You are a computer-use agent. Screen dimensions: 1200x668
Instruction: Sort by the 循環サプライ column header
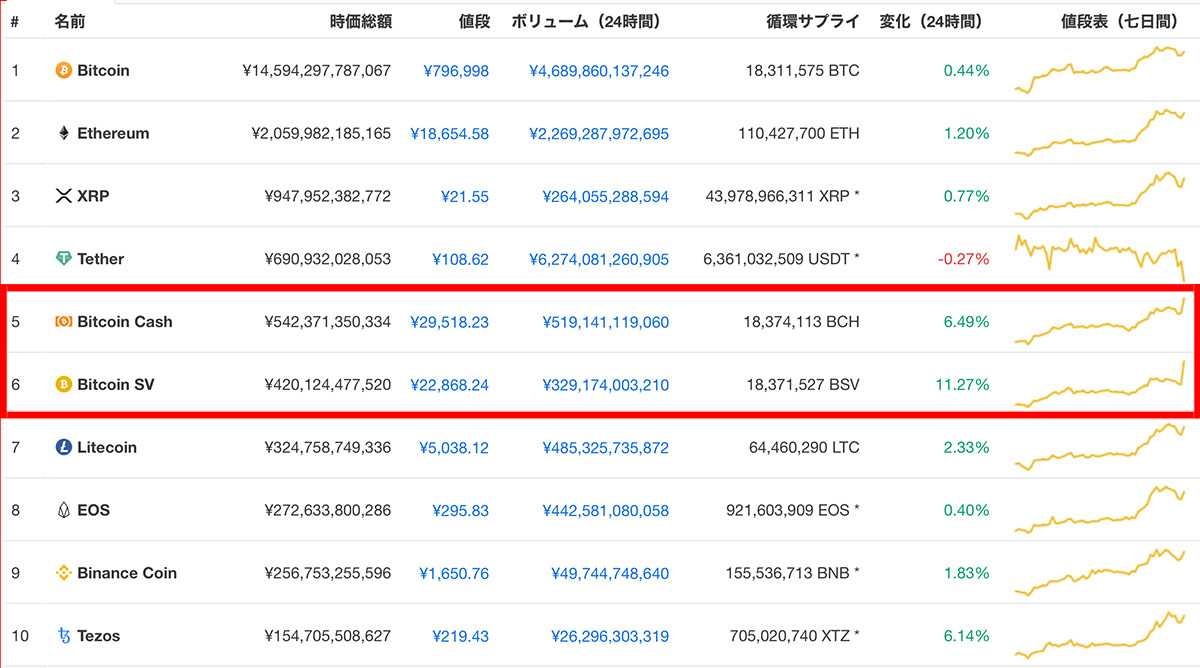tap(811, 20)
